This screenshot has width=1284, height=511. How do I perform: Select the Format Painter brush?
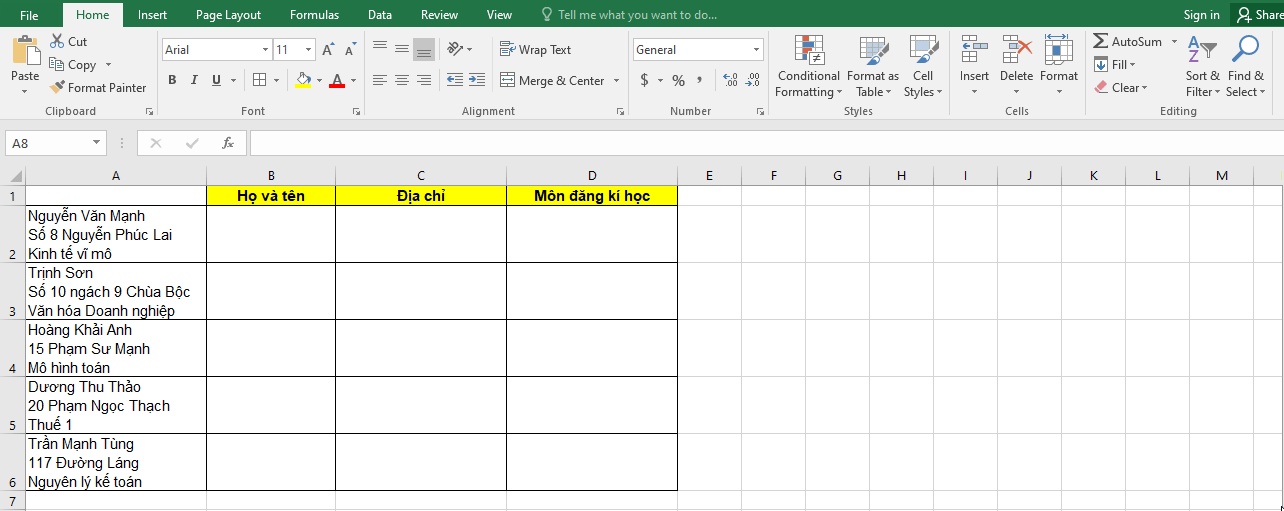pyautogui.click(x=57, y=87)
